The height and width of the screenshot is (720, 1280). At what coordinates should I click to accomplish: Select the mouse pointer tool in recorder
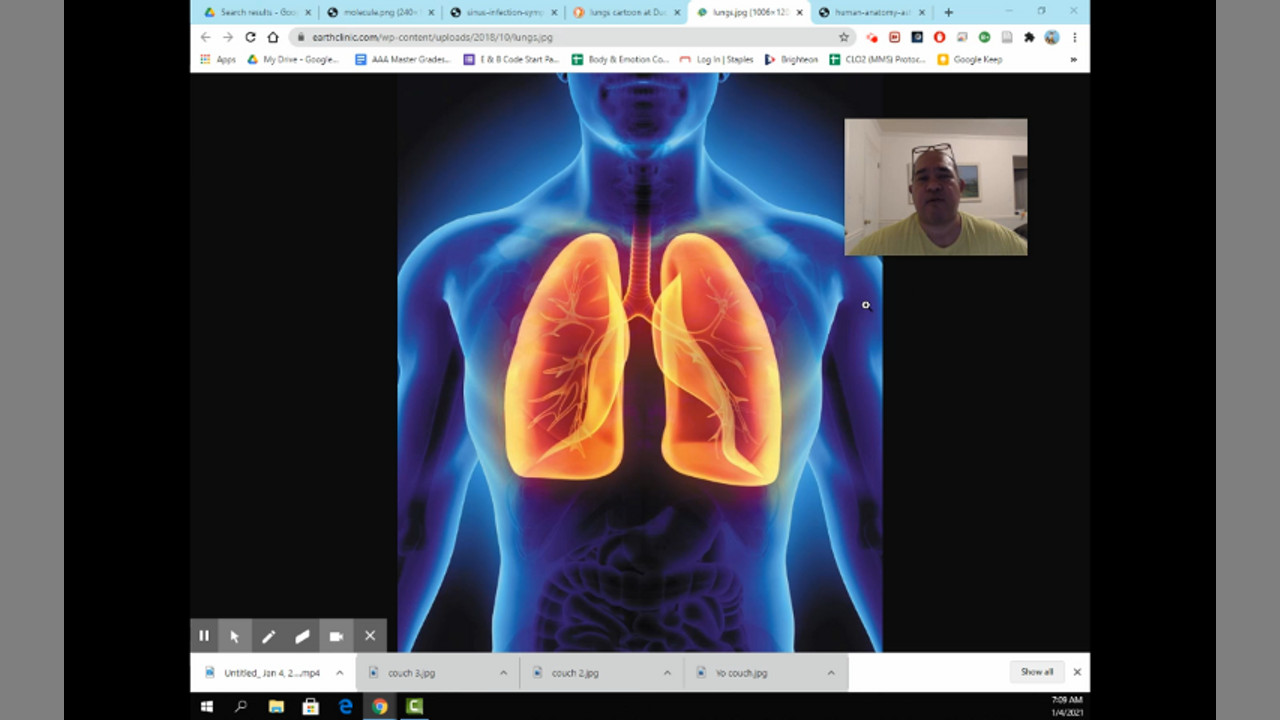coord(235,636)
